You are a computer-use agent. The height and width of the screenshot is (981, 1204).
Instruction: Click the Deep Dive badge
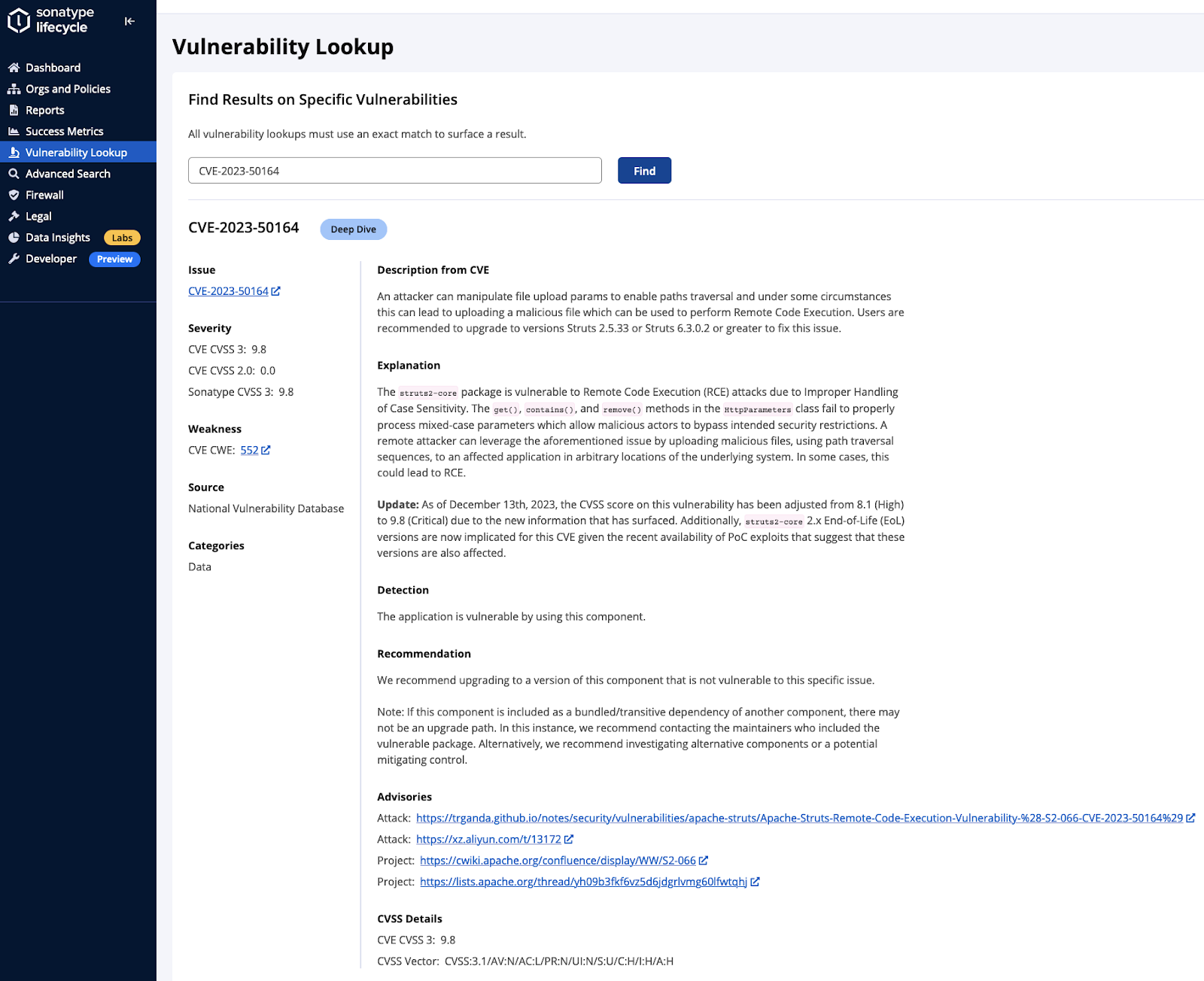353,229
